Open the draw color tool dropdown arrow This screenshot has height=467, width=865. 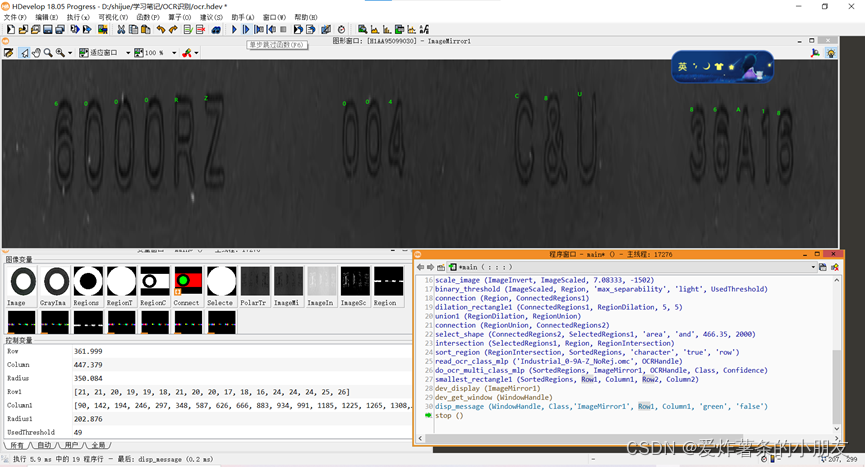[196, 53]
